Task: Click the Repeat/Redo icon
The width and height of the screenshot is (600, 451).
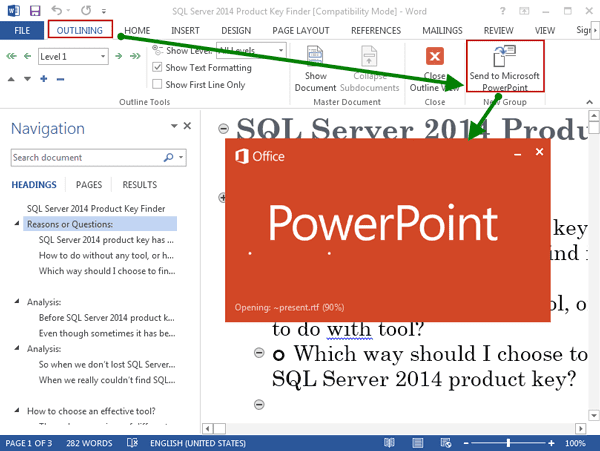Action: tap(86, 10)
